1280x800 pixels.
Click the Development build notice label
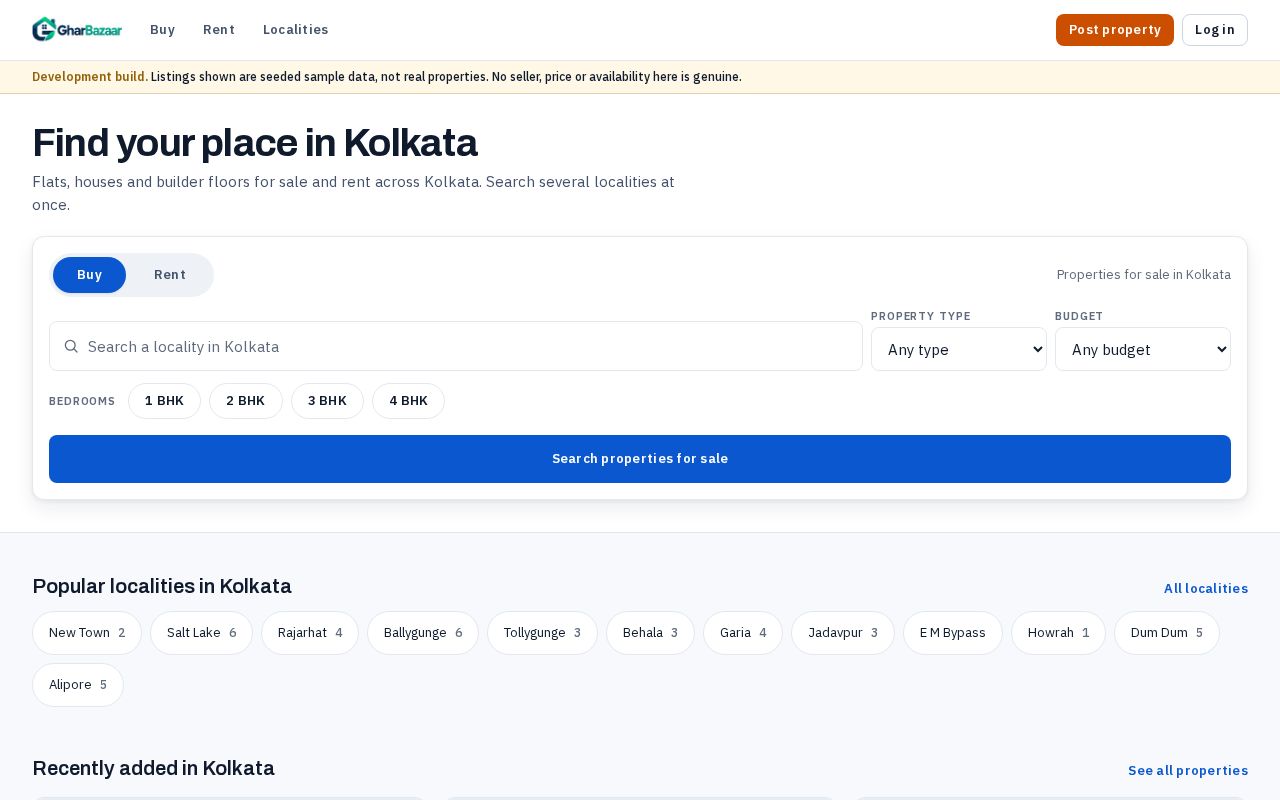tap(90, 77)
